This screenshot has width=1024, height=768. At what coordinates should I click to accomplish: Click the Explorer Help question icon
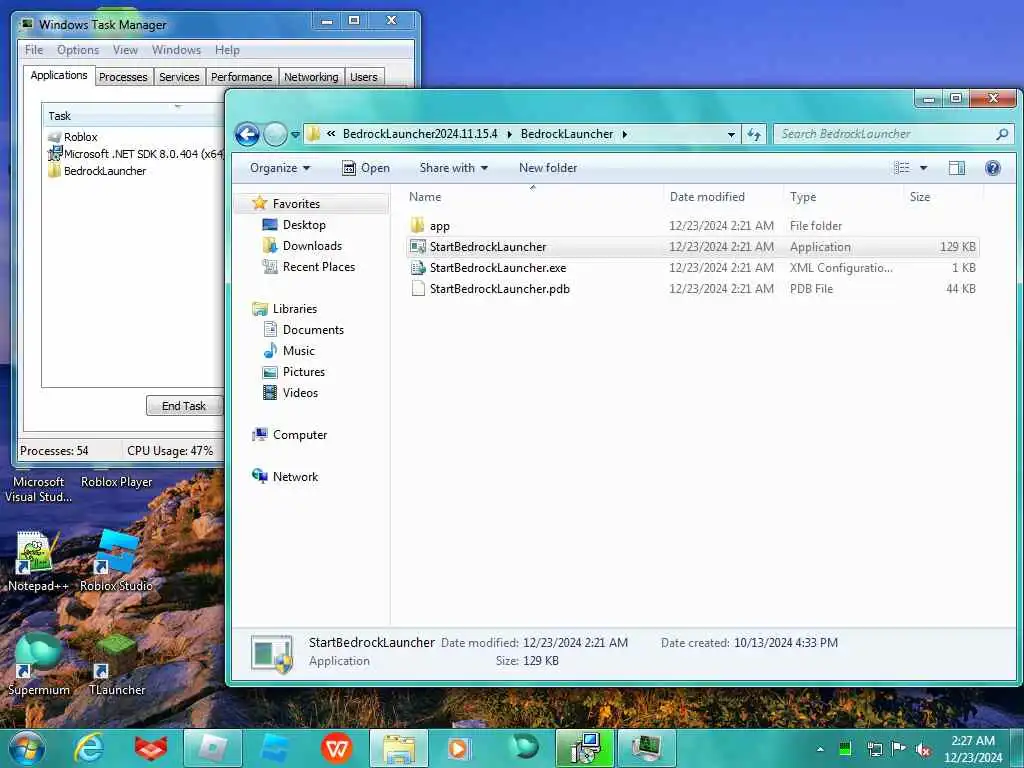[993, 168]
